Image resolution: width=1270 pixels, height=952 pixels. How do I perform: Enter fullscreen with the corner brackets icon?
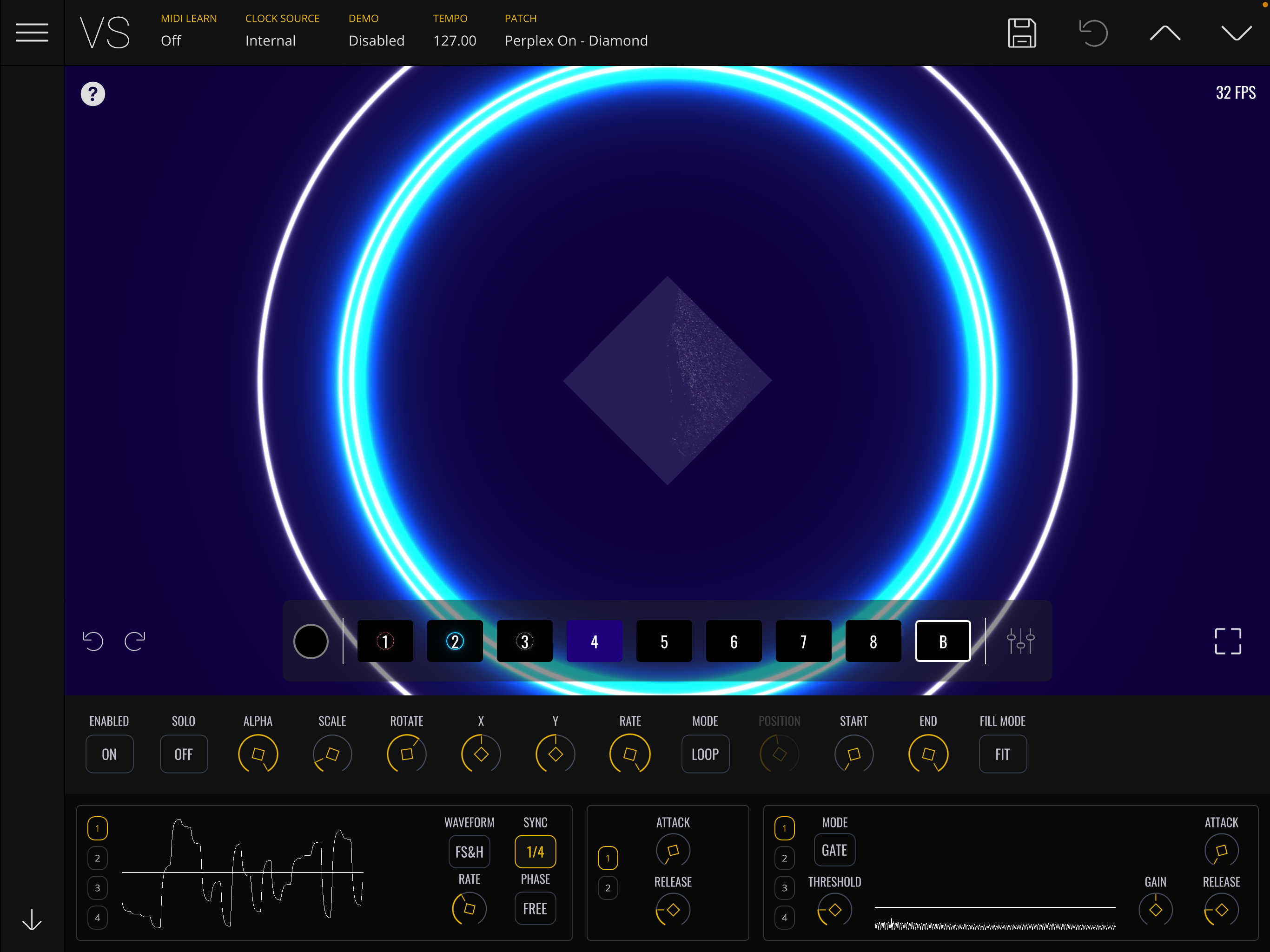point(1228,641)
